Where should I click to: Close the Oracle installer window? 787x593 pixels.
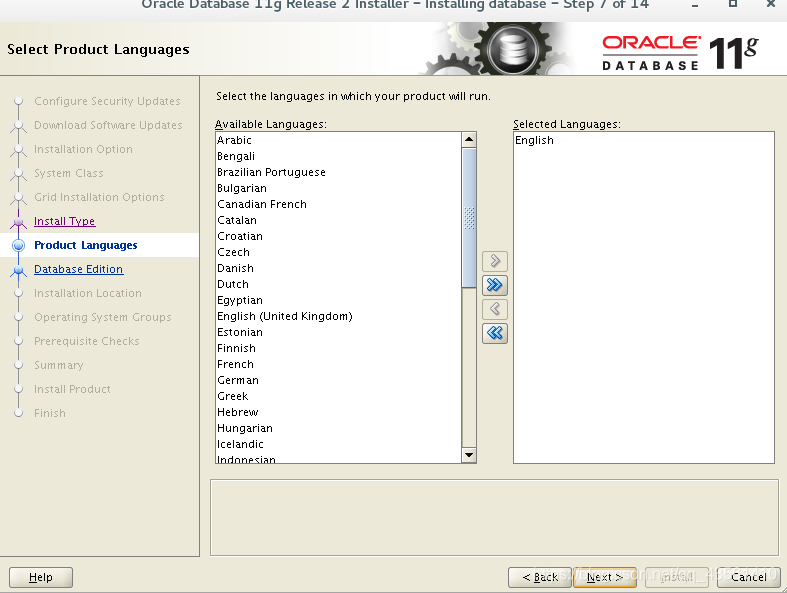771,4
